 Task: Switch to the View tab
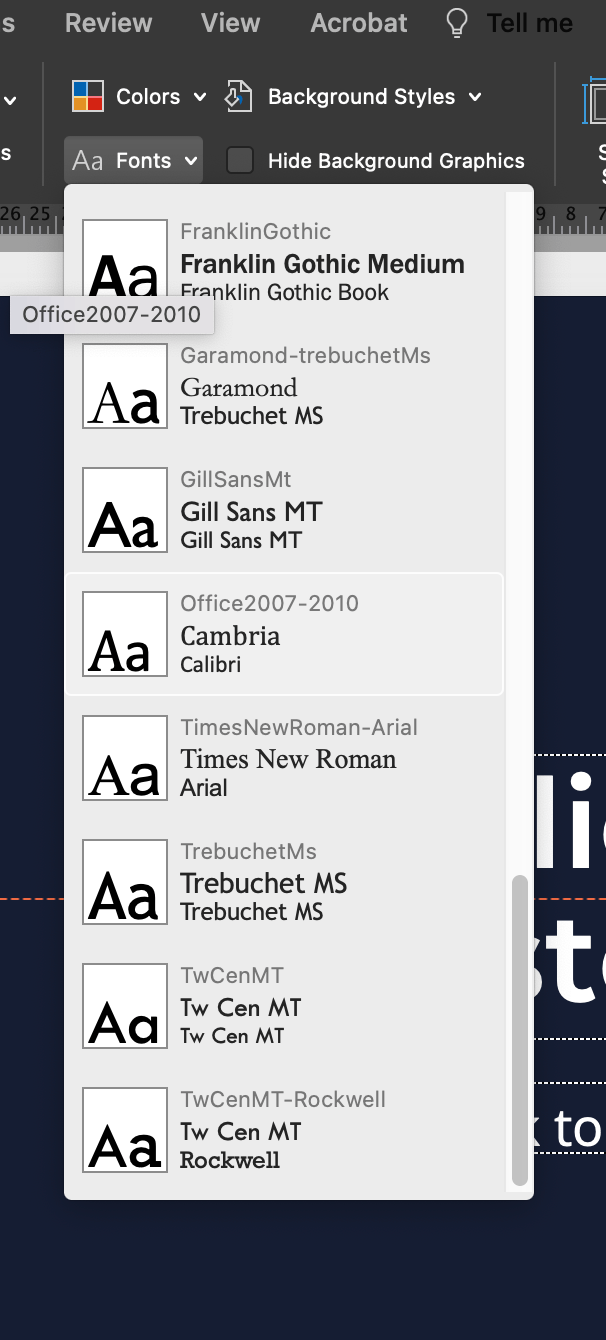[x=231, y=23]
